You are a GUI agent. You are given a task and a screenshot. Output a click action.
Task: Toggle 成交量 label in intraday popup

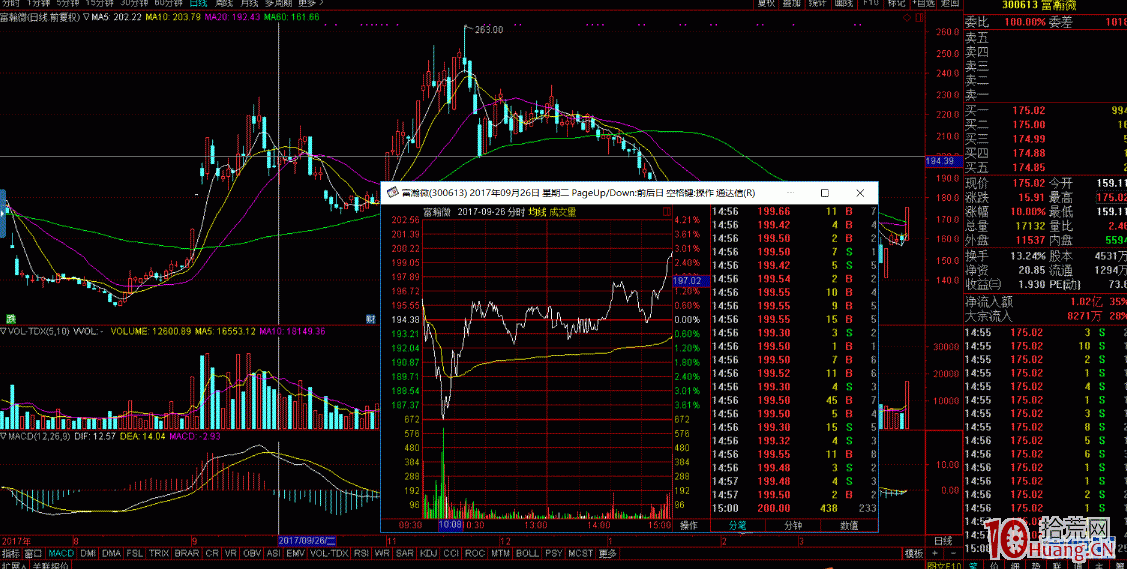point(563,211)
